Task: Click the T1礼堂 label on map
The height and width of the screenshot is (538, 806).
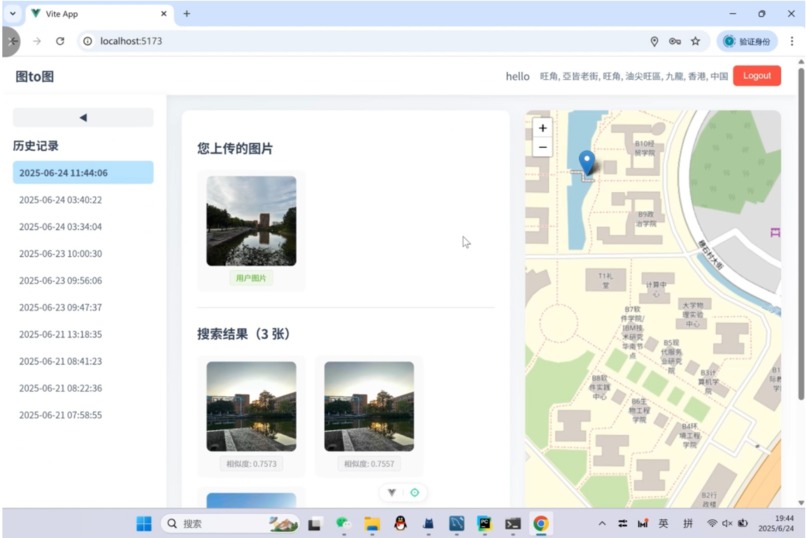Action: [x=606, y=280]
